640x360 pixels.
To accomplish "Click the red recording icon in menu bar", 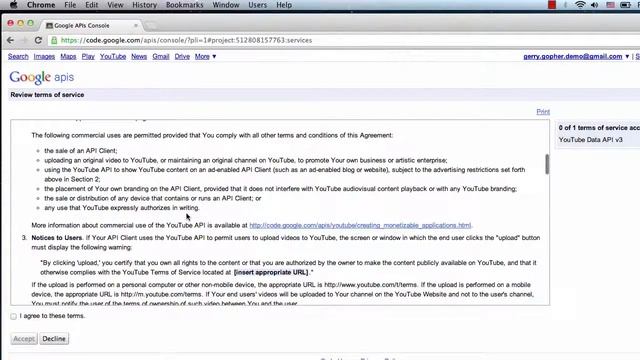I will pos(552,5).
